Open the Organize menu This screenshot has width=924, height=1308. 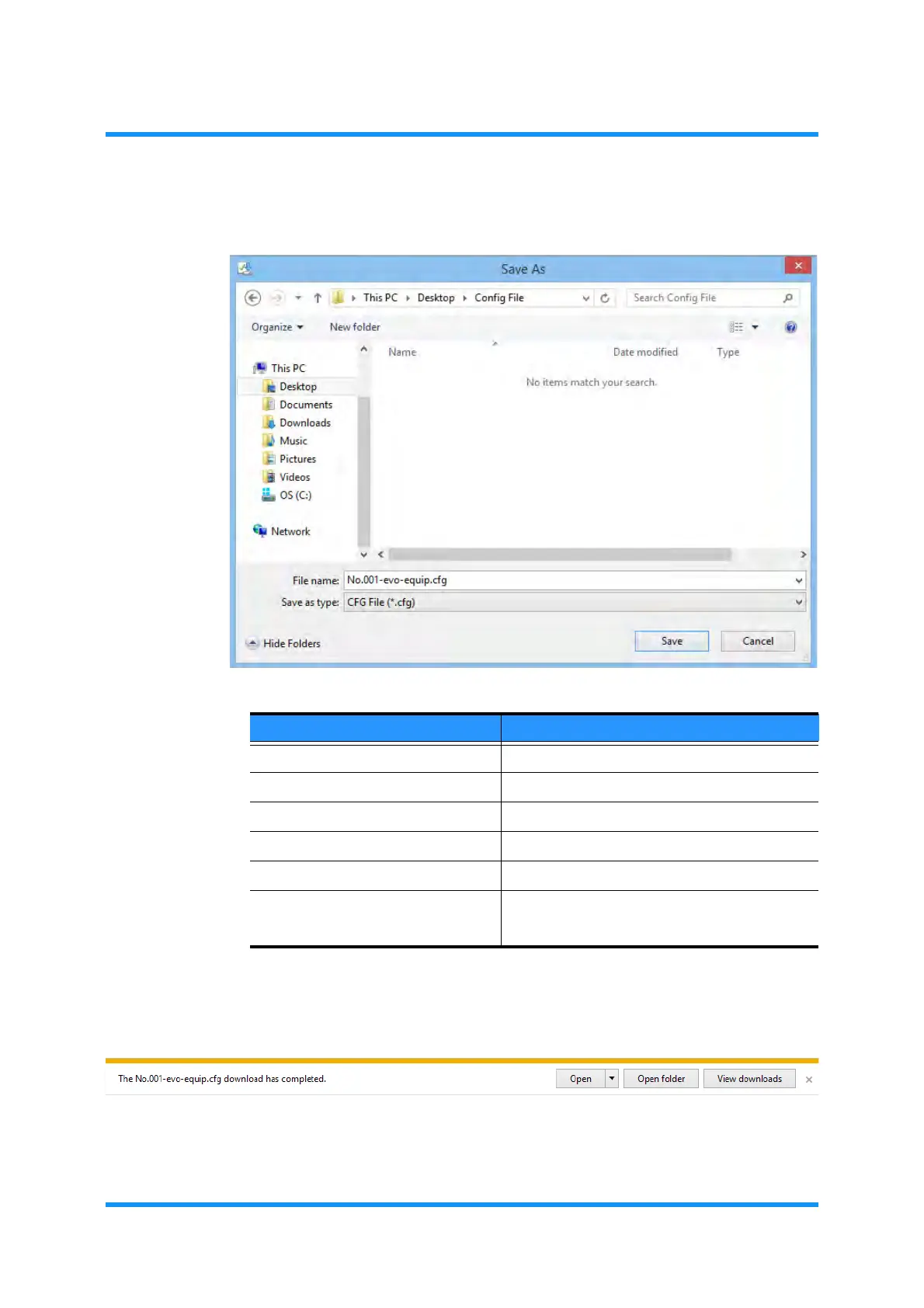pos(277,327)
